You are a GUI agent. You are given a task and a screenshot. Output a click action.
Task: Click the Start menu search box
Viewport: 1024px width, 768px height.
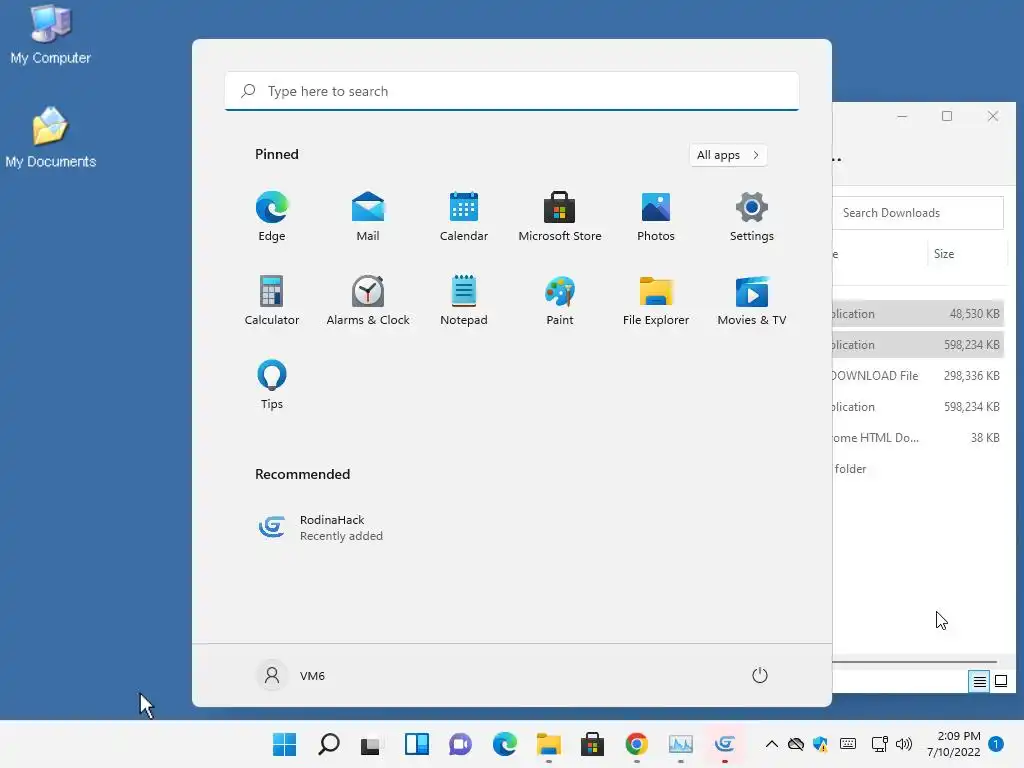coord(512,91)
